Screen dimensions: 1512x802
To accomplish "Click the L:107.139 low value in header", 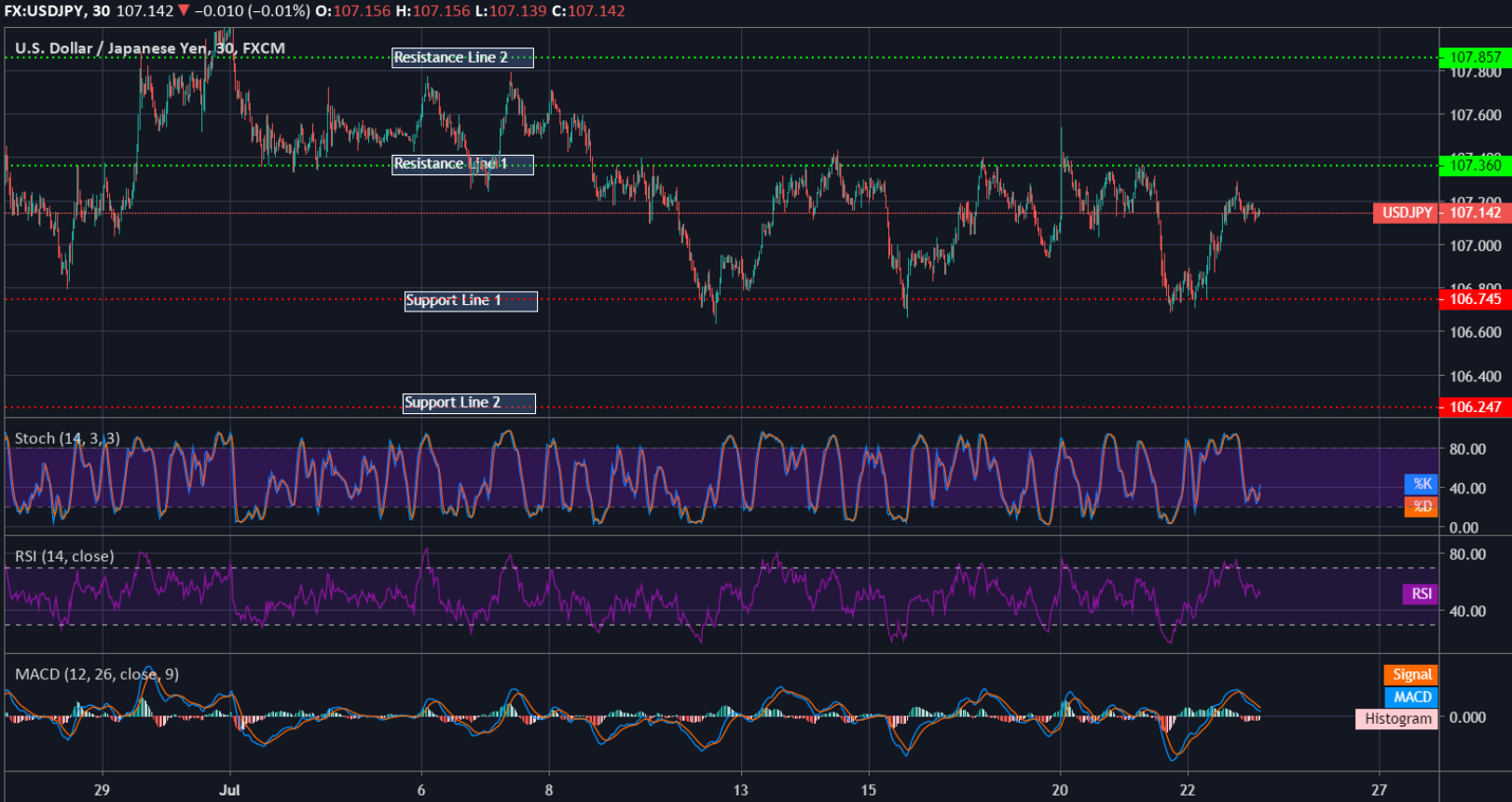I will [512, 11].
